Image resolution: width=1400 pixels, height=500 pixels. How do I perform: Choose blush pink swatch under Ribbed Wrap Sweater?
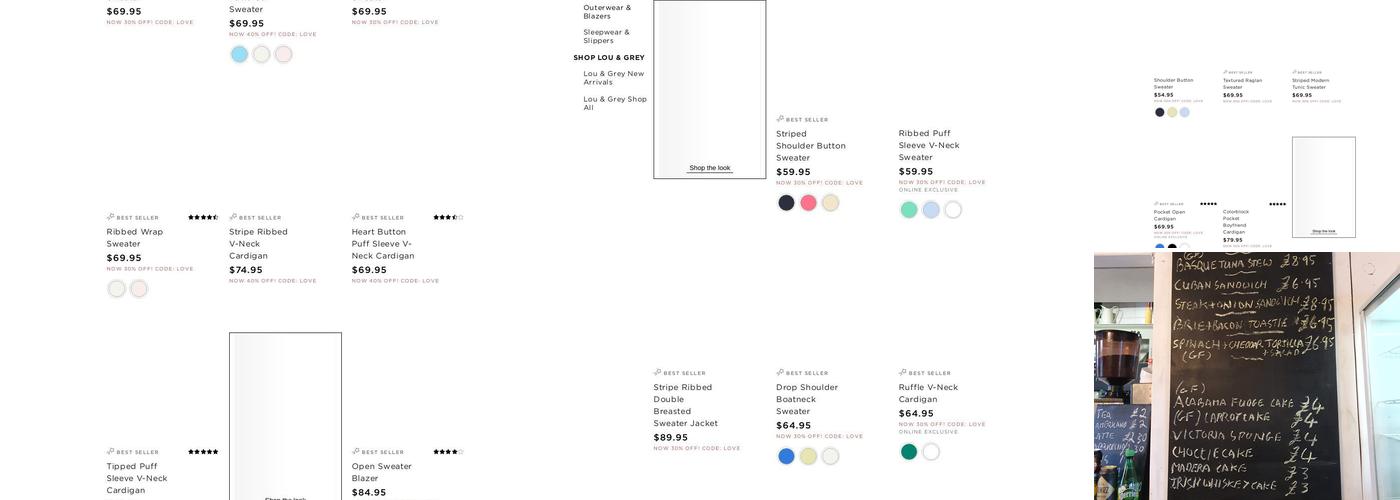point(139,289)
